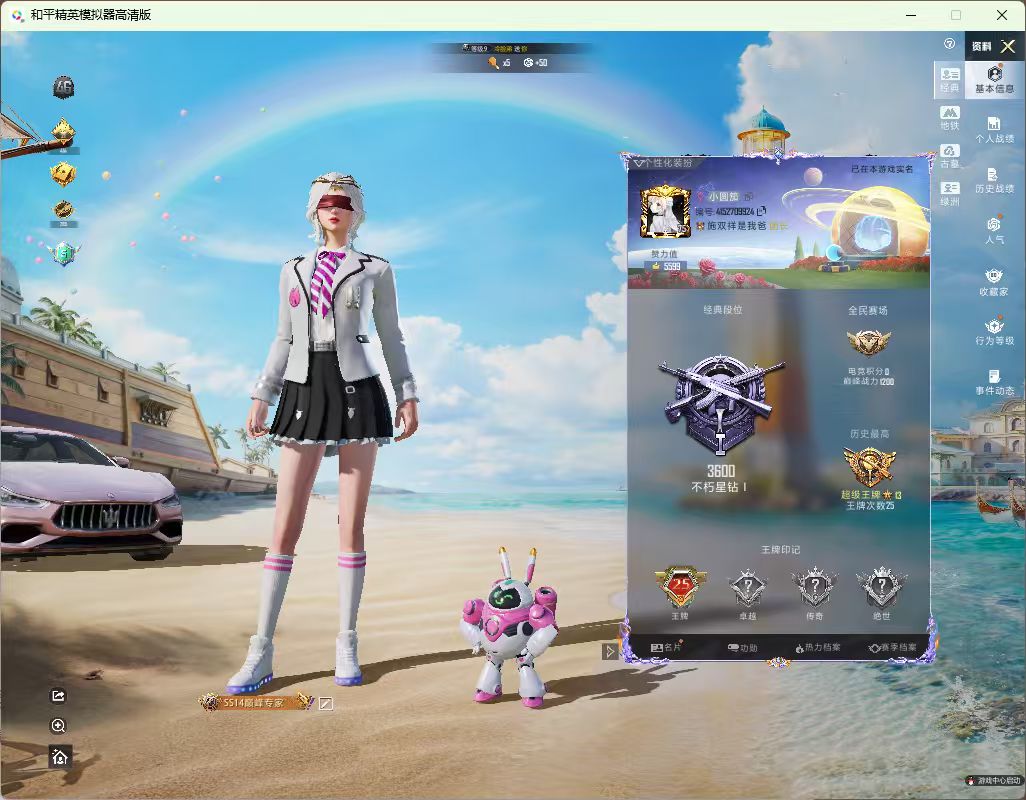Click the gold crown medal icon
This screenshot has width=1026, height=800.
tap(63, 133)
